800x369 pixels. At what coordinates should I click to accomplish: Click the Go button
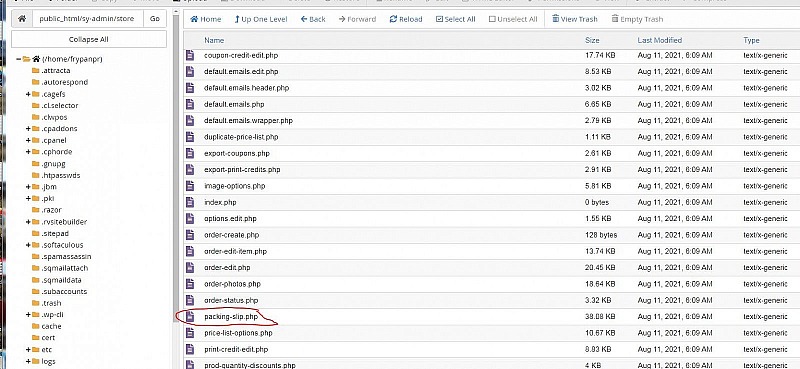155,19
